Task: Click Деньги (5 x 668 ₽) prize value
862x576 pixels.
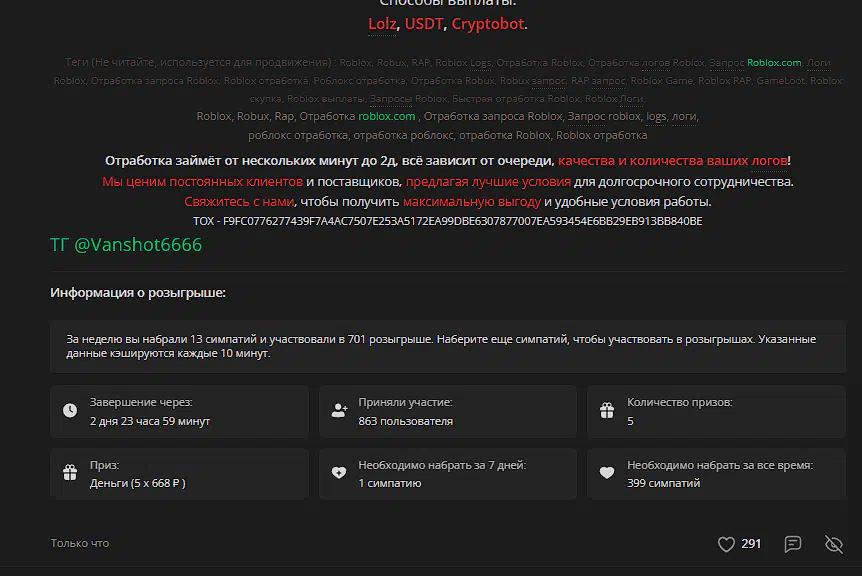Action: [137, 483]
